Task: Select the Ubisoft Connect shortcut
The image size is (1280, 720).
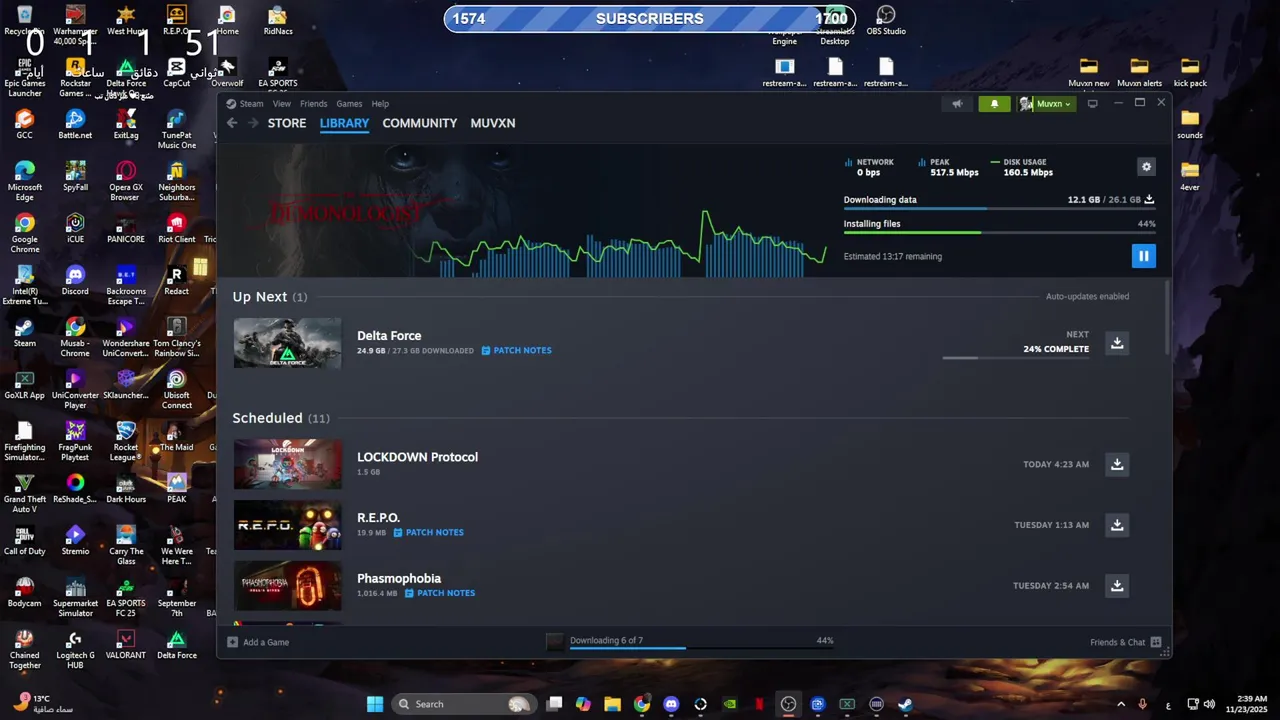Action: (x=177, y=390)
